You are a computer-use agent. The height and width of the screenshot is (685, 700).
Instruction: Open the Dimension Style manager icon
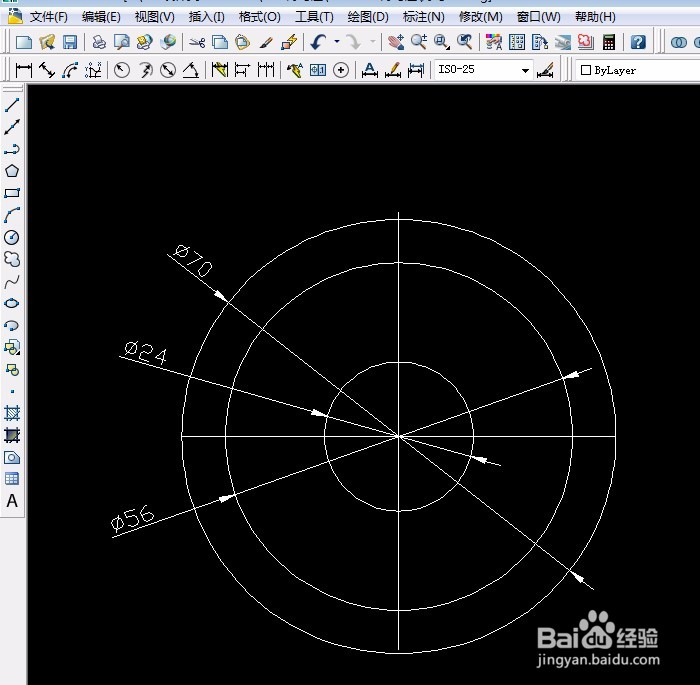[x=546, y=70]
